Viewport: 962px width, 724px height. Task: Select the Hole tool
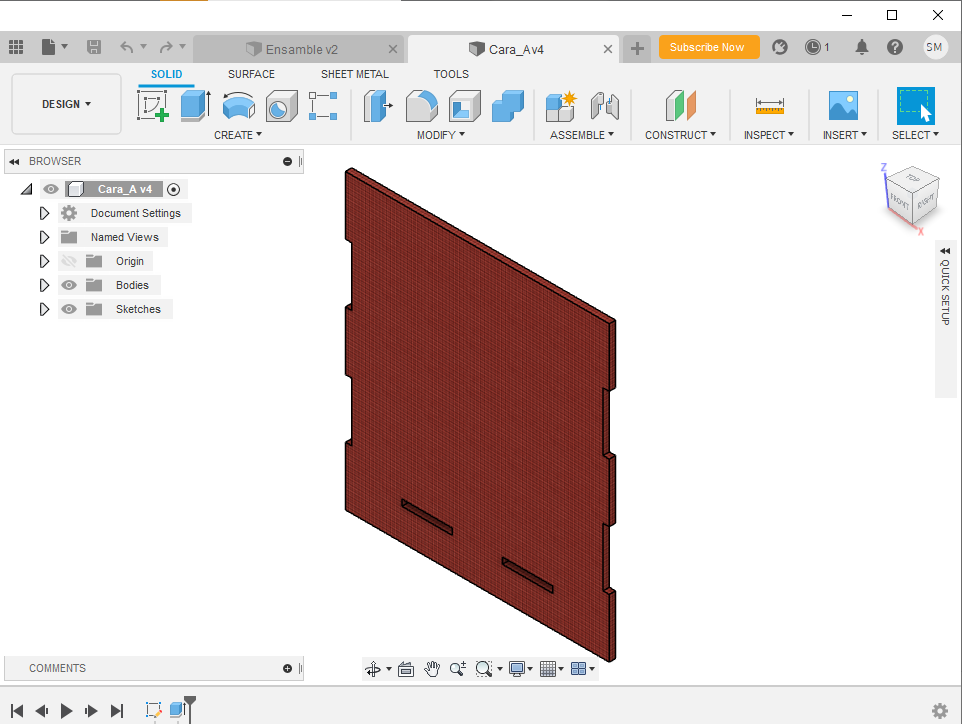(282, 106)
